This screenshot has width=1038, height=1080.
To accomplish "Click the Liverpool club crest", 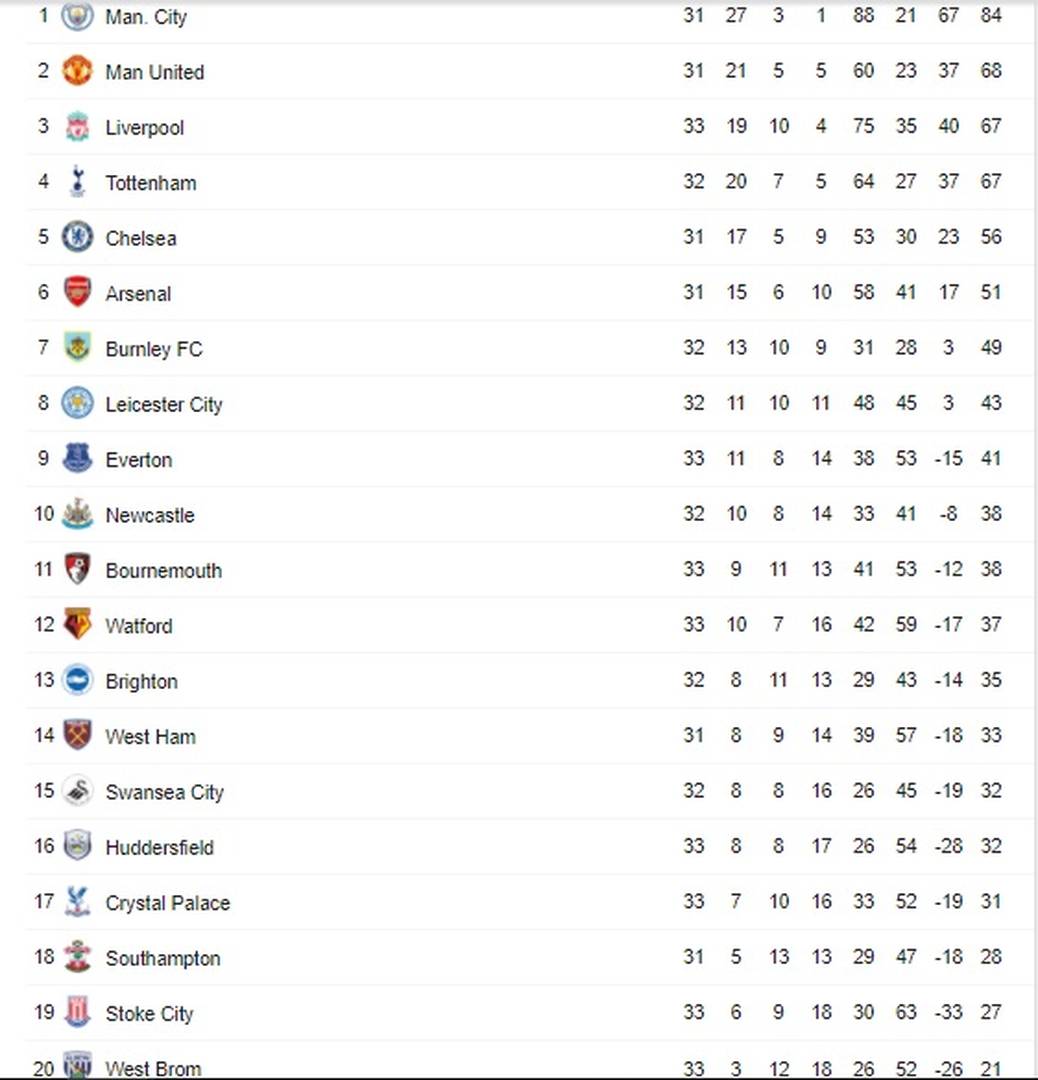I will click(x=77, y=127).
